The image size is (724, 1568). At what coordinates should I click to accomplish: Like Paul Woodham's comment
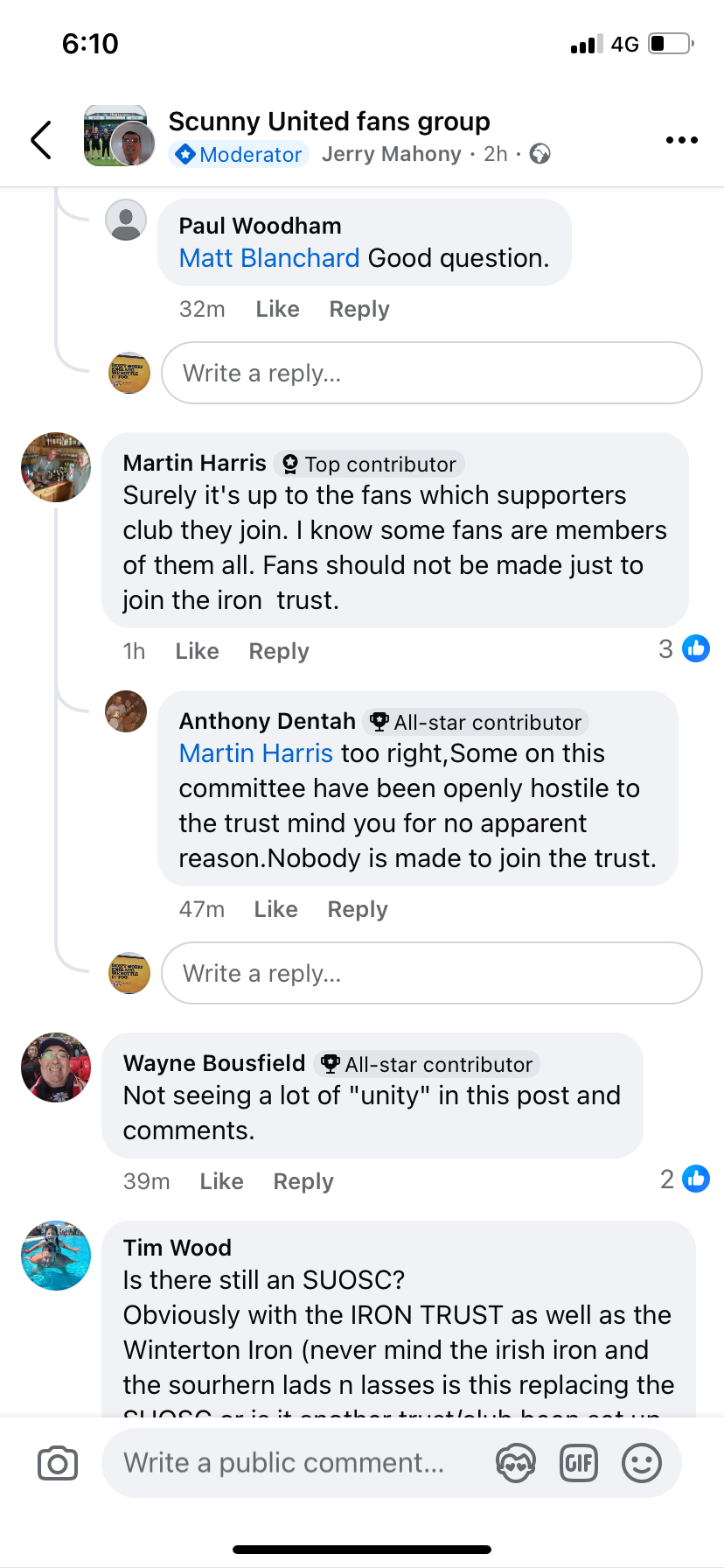(277, 310)
